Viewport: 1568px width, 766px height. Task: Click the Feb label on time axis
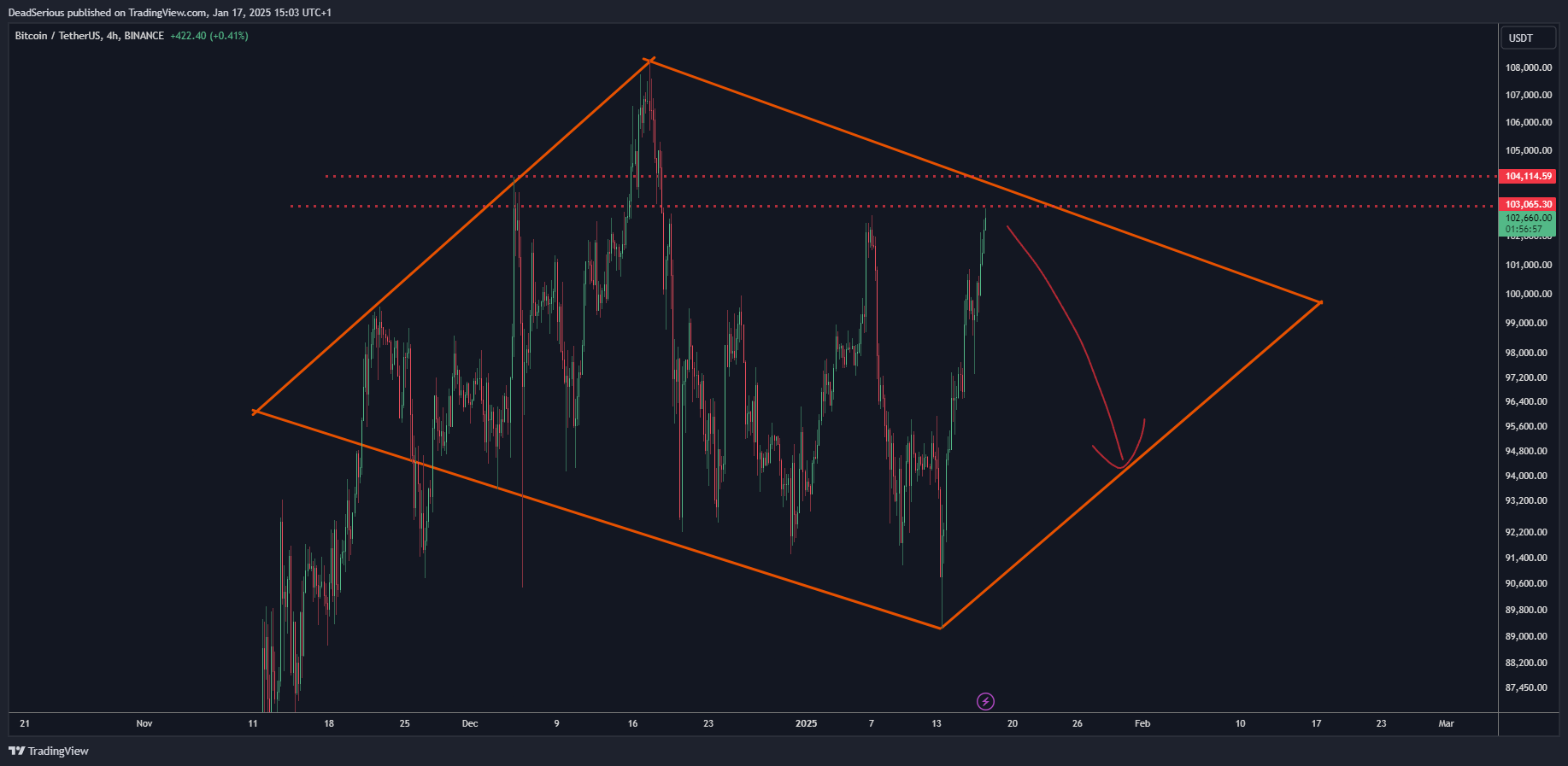click(x=1142, y=723)
